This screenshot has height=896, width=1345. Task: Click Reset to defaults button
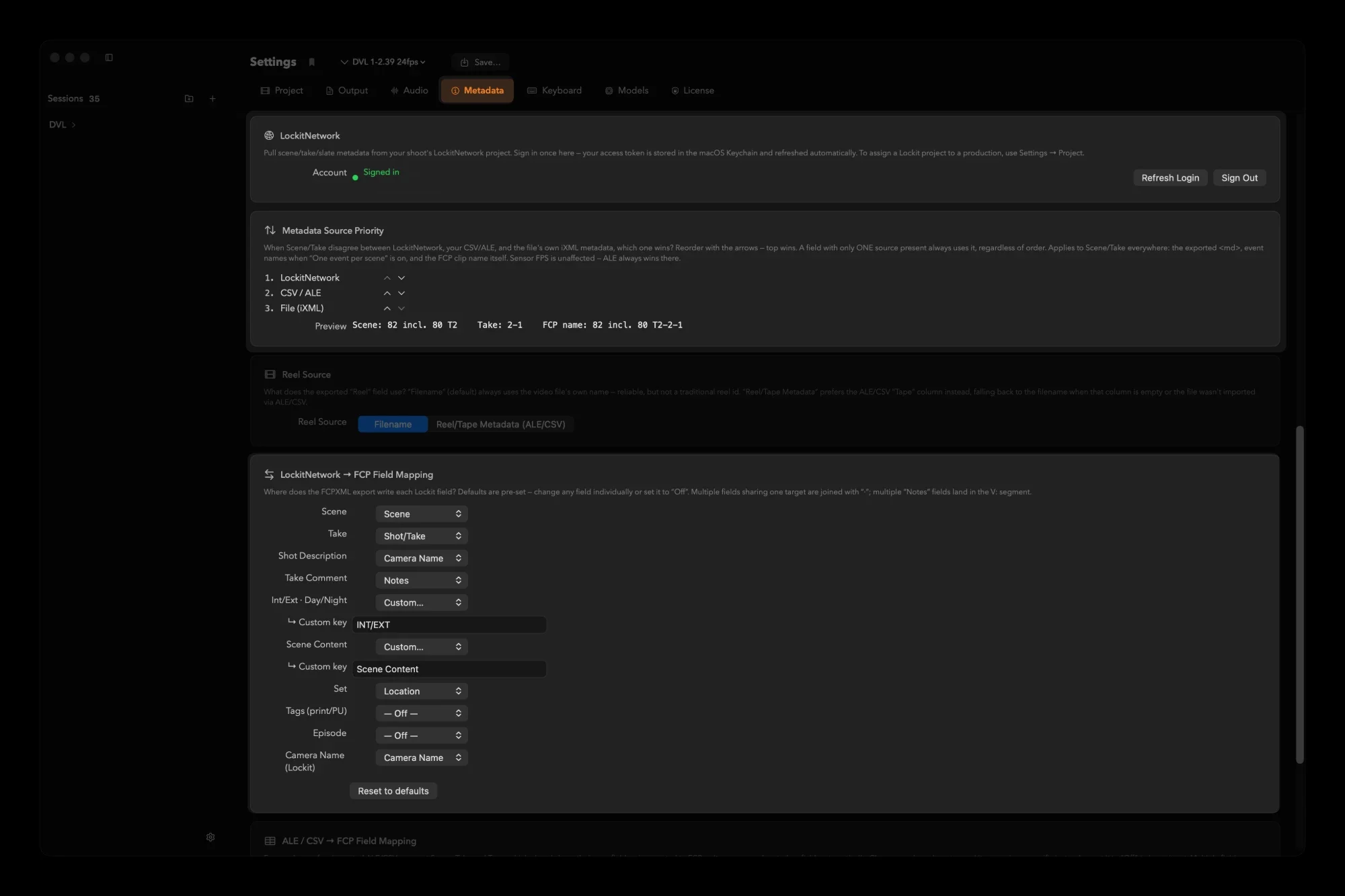pyautogui.click(x=393, y=791)
